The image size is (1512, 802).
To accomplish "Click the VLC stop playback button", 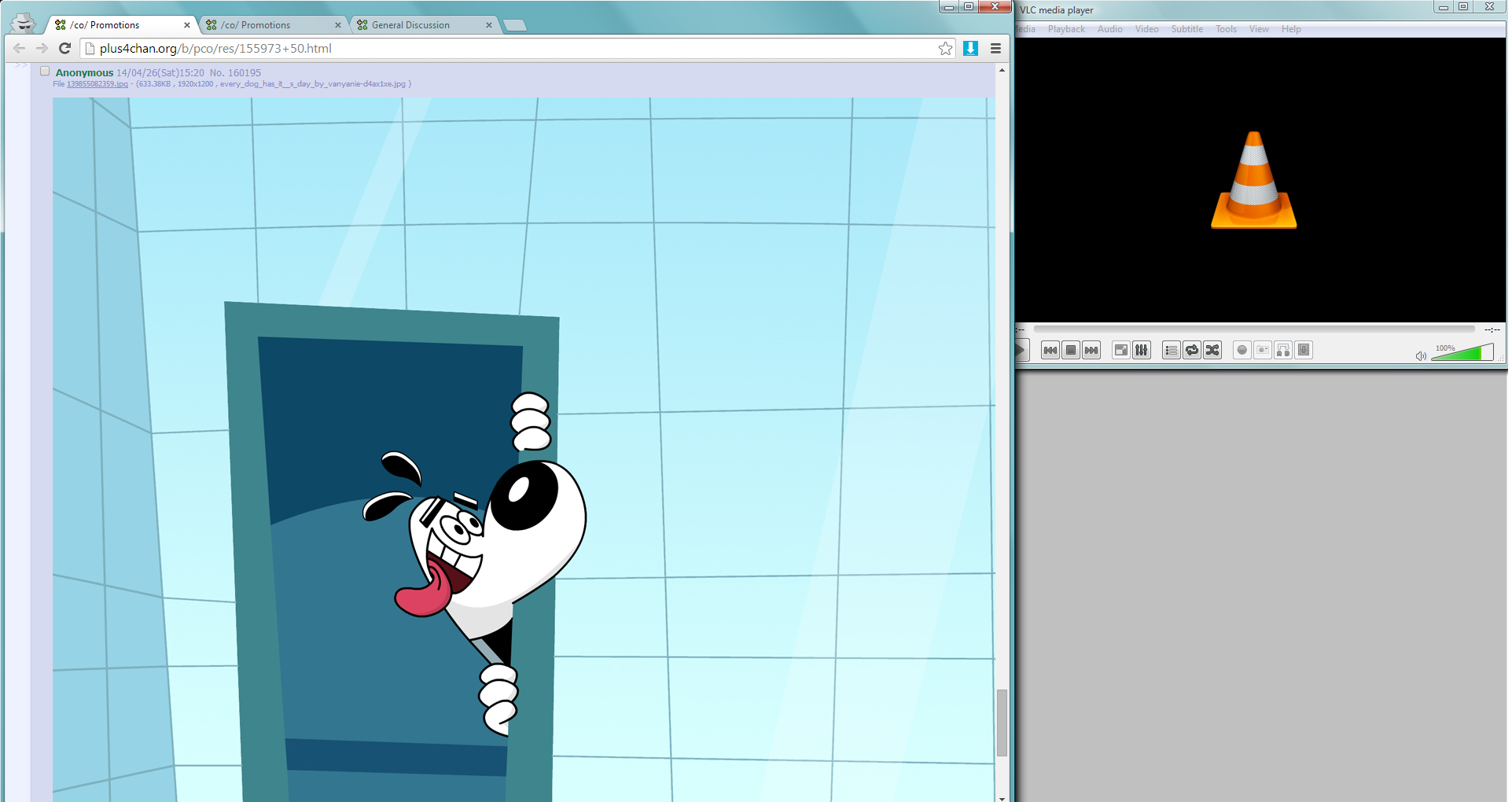I will [x=1070, y=351].
